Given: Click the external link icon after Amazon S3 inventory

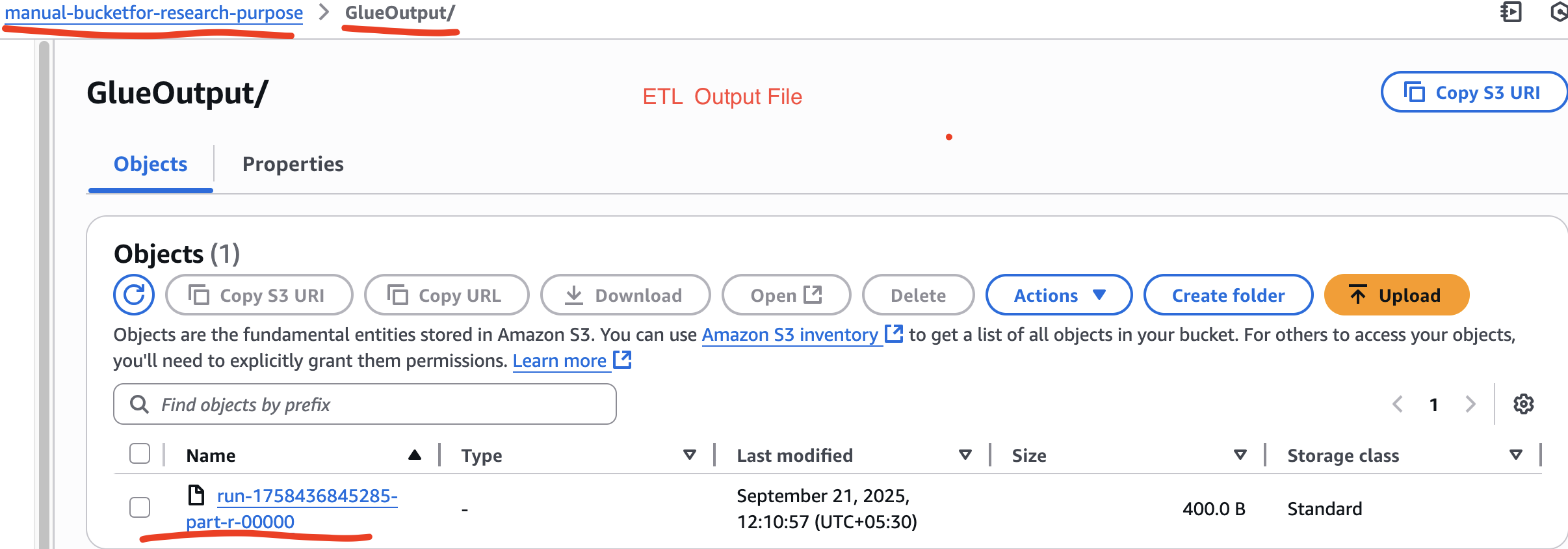Looking at the screenshot, I should click(x=895, y=334).
